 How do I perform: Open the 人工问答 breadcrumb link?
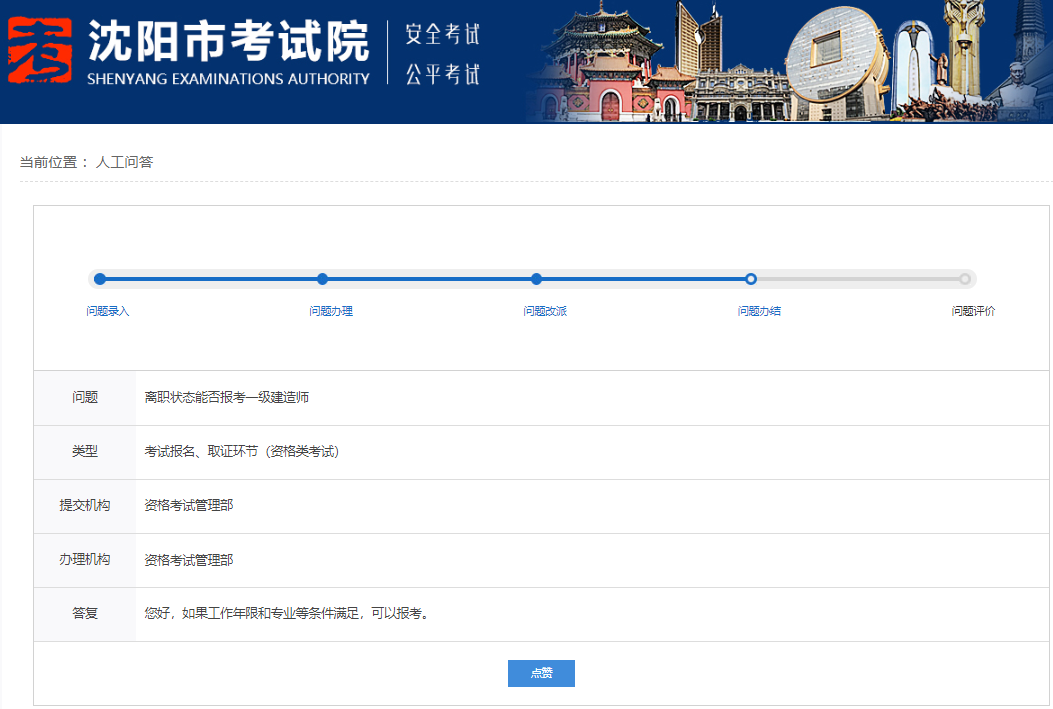click(125, 161)
